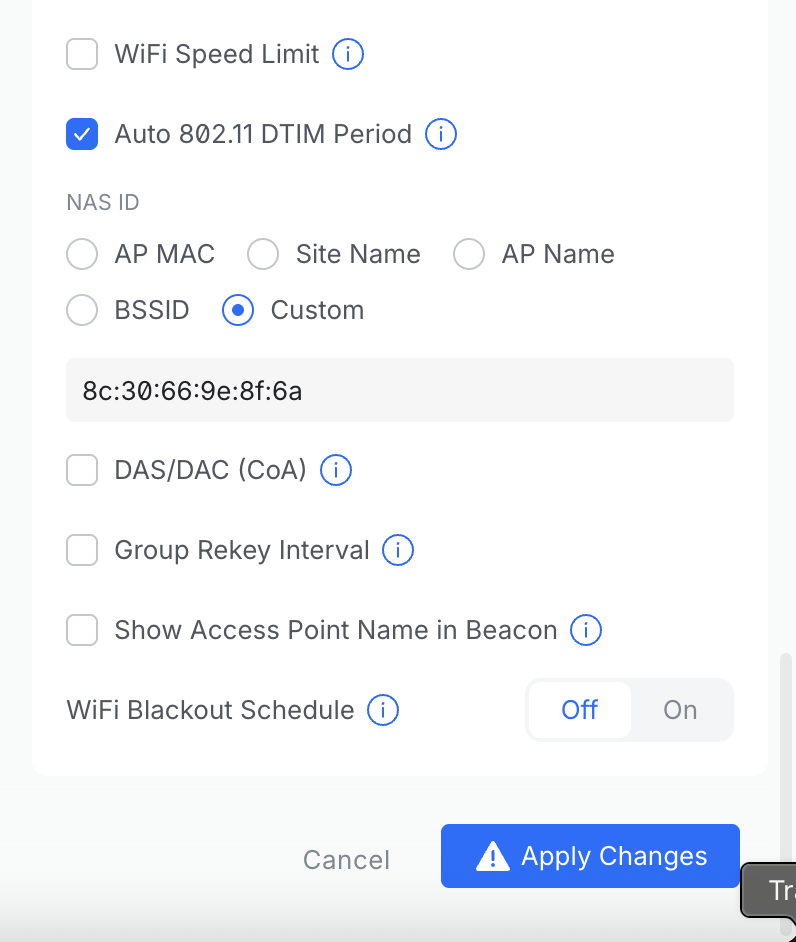This screenshot has height=942, width=796.
Task: Check the Group Rekey Interval box
Action: pyautogui.click(x=82, y=550)
